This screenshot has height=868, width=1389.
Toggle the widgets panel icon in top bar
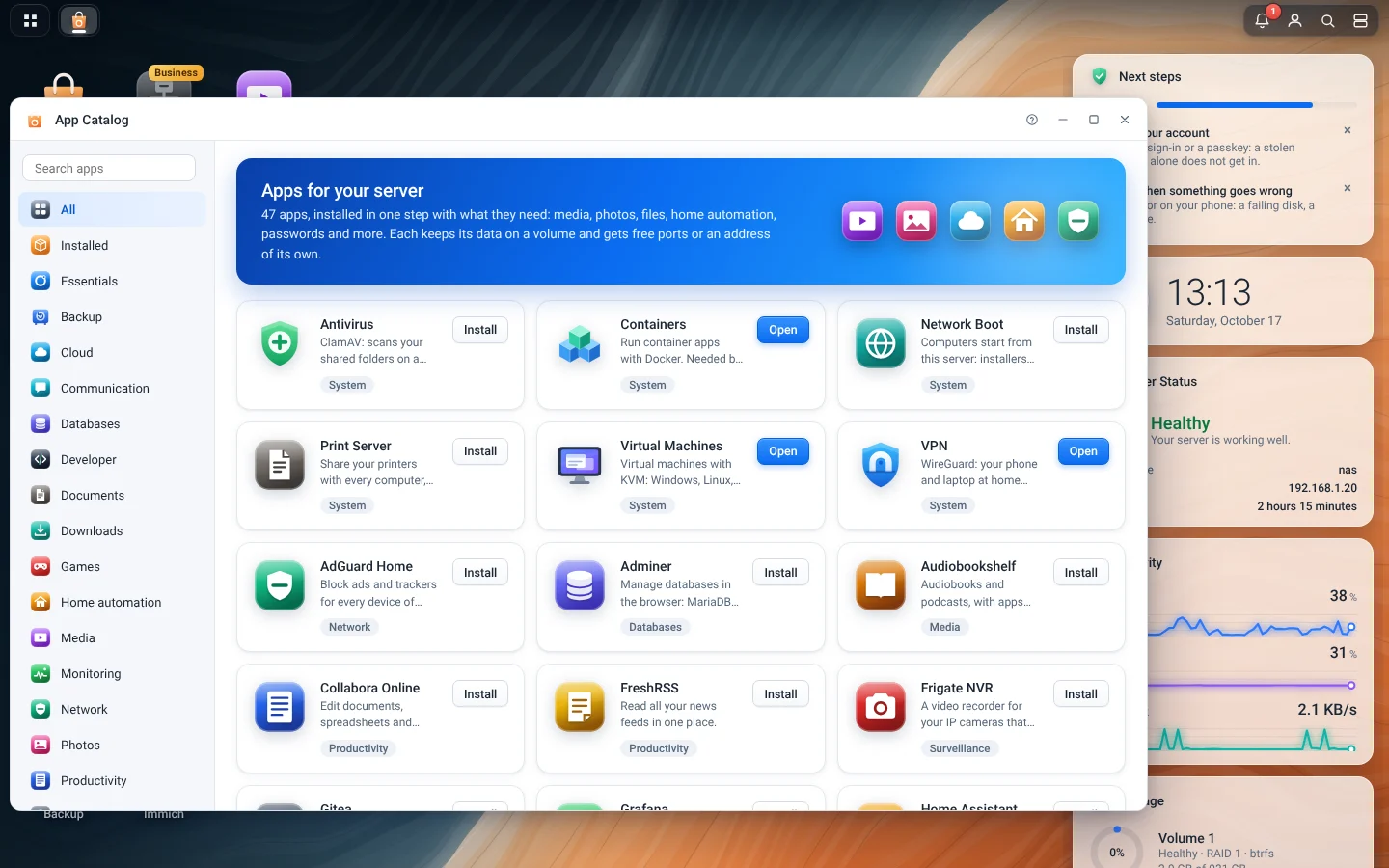[1360, 20]
